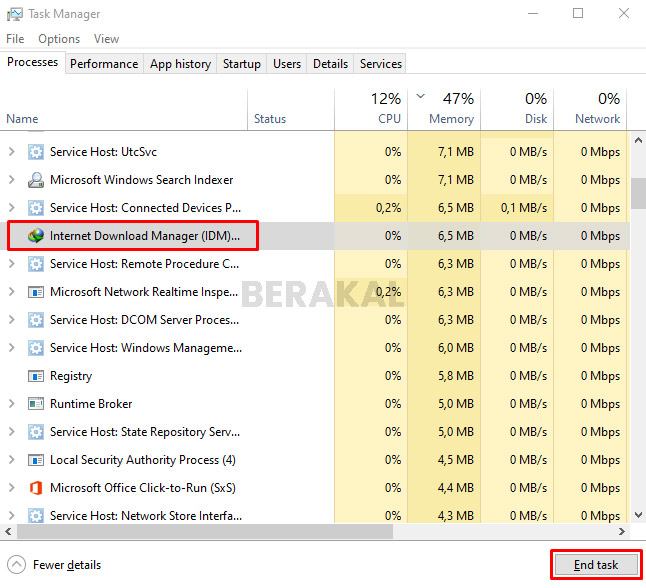Sort by the Name column header
The height and width of the screenshot is (588, 646).
coord(124,110)
